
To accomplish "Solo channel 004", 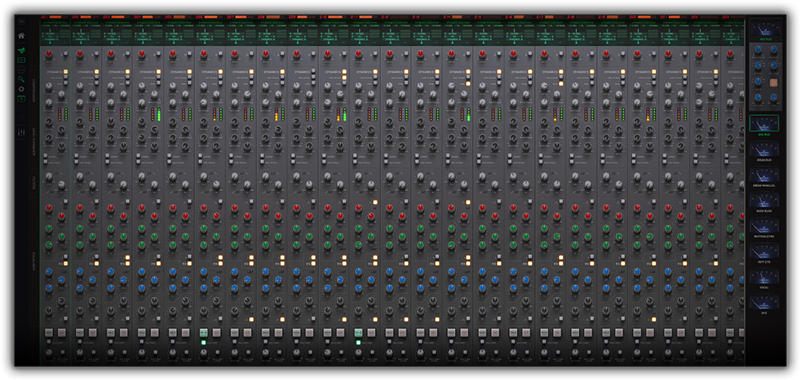I will (142, 333).
